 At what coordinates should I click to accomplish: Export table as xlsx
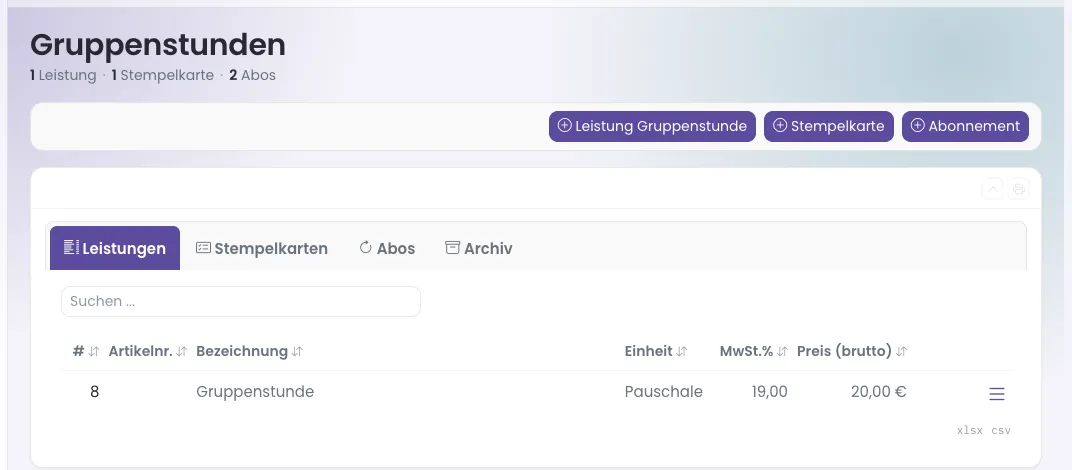(x=969, y=431)
